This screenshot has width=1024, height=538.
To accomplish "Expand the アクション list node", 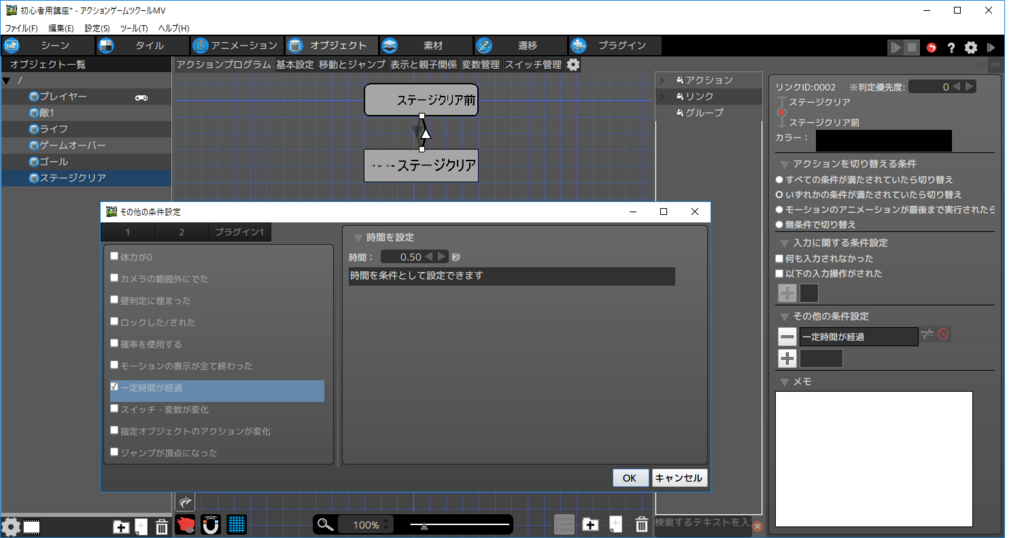I will [662, 80].
